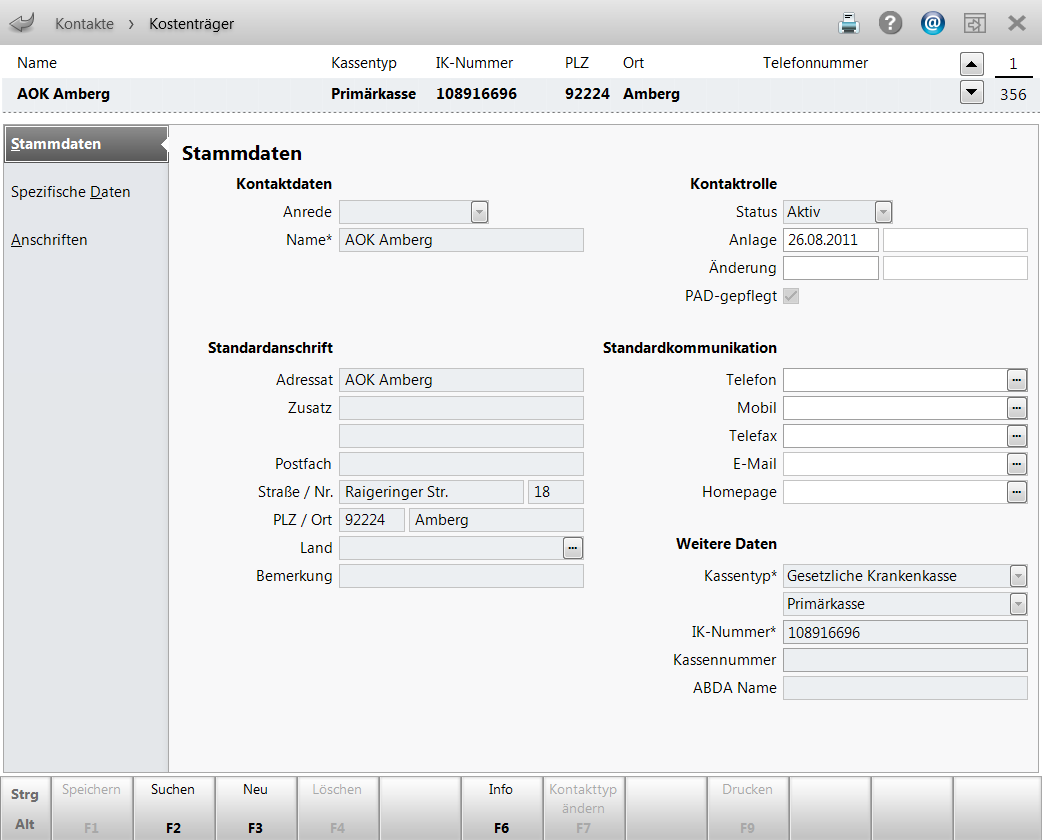Open Land selection ellipsis button
Screen dimensions: 1042x840
573,548
